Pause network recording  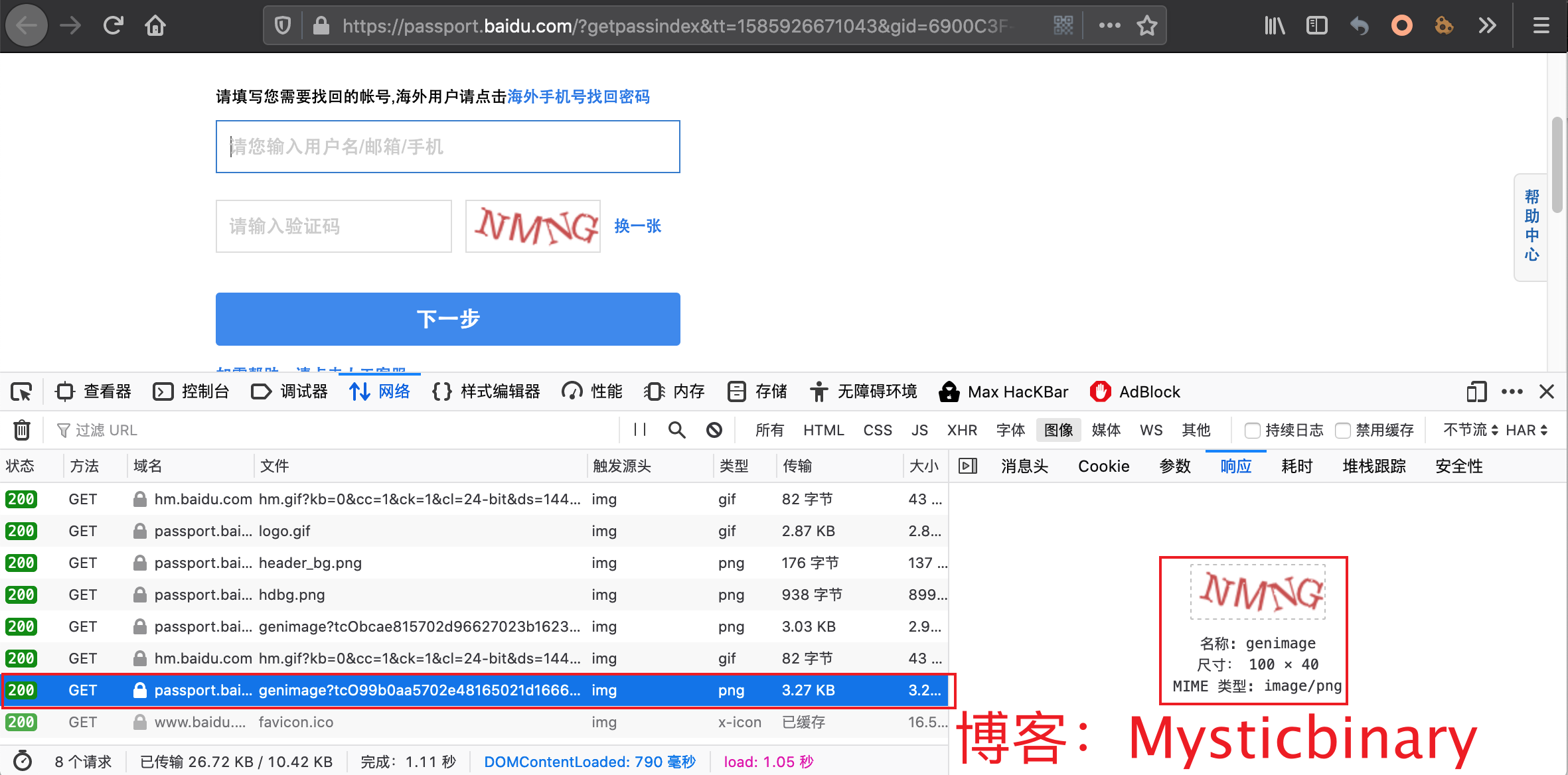coord(640,430)
